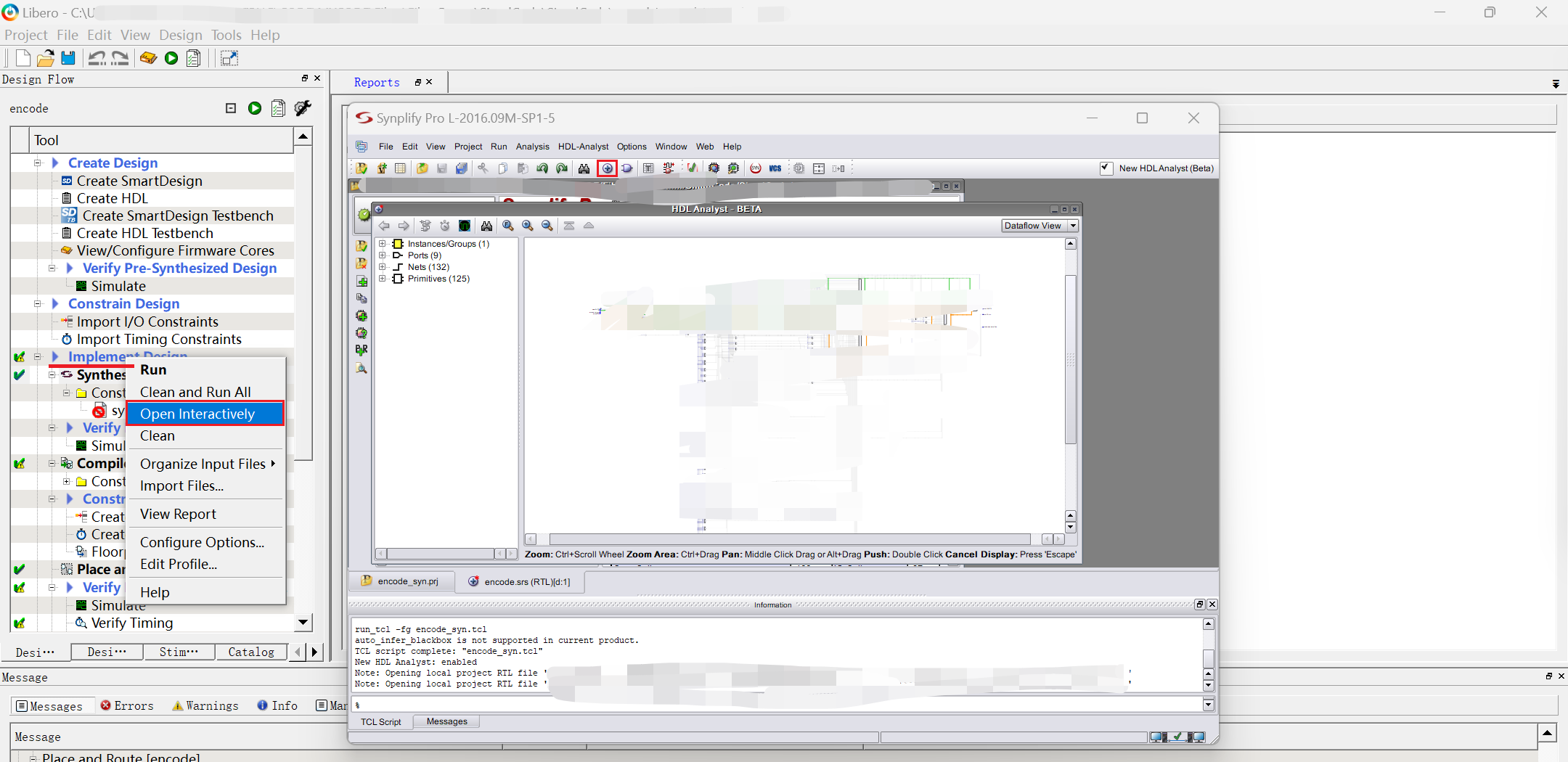The height and width of the screenshot is (762, 1568).
Task: Choose Open Interactively from the context menu
Action: [x=205, y=414]
